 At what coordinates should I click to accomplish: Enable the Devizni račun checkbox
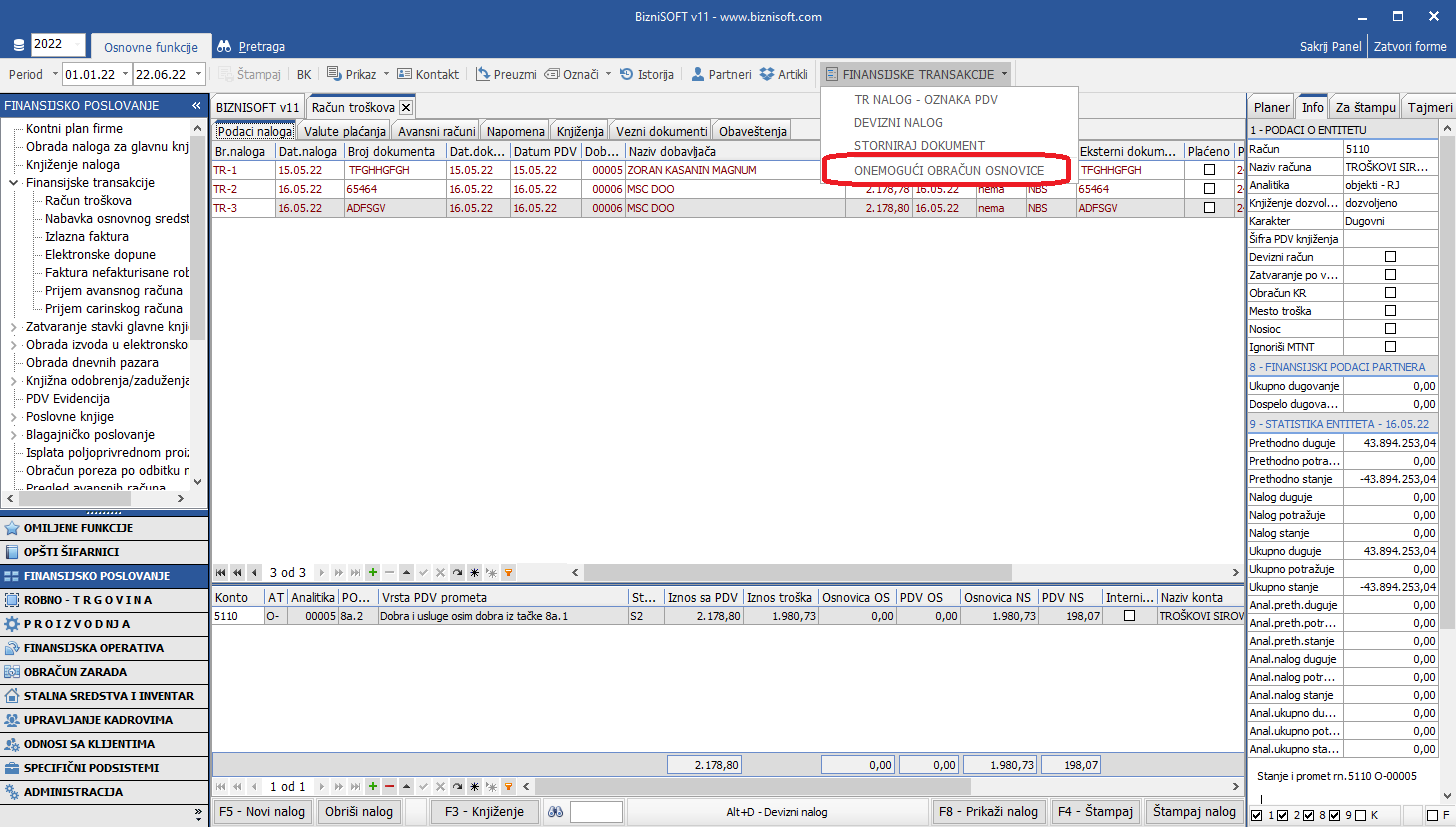[x=1390, y=257]
